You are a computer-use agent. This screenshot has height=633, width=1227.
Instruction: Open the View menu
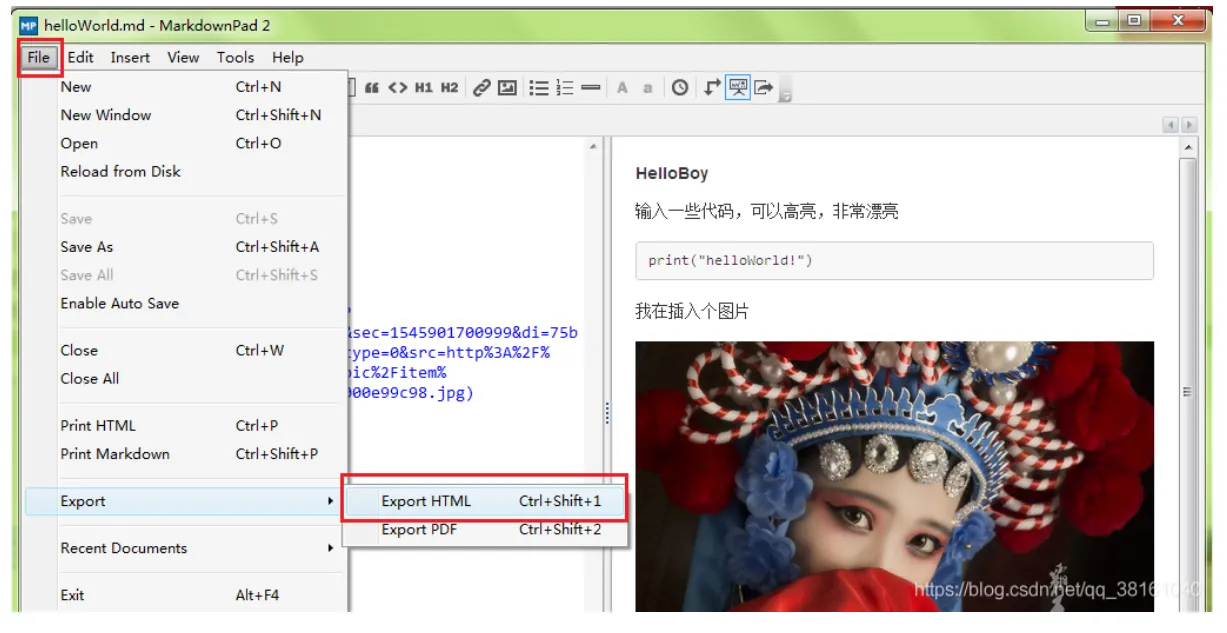pos(183,57)
